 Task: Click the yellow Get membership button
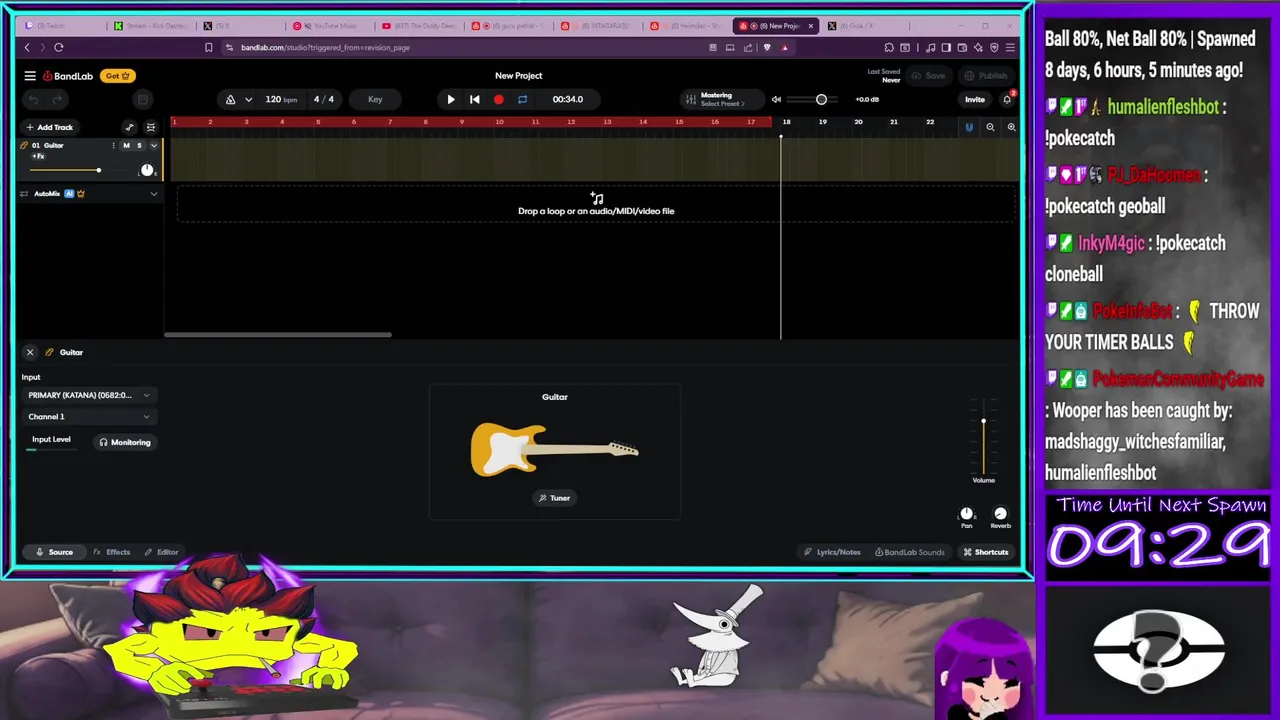pyautogui.click(x=118, y=76)
